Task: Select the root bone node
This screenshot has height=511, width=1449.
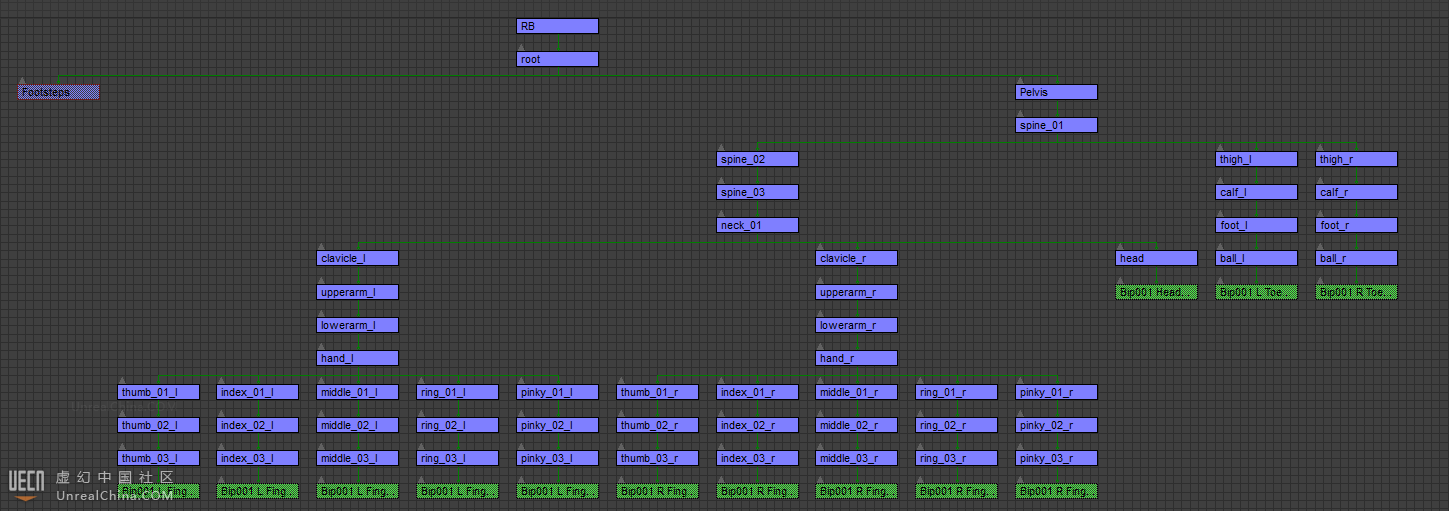Action: [x=557, y=59]
